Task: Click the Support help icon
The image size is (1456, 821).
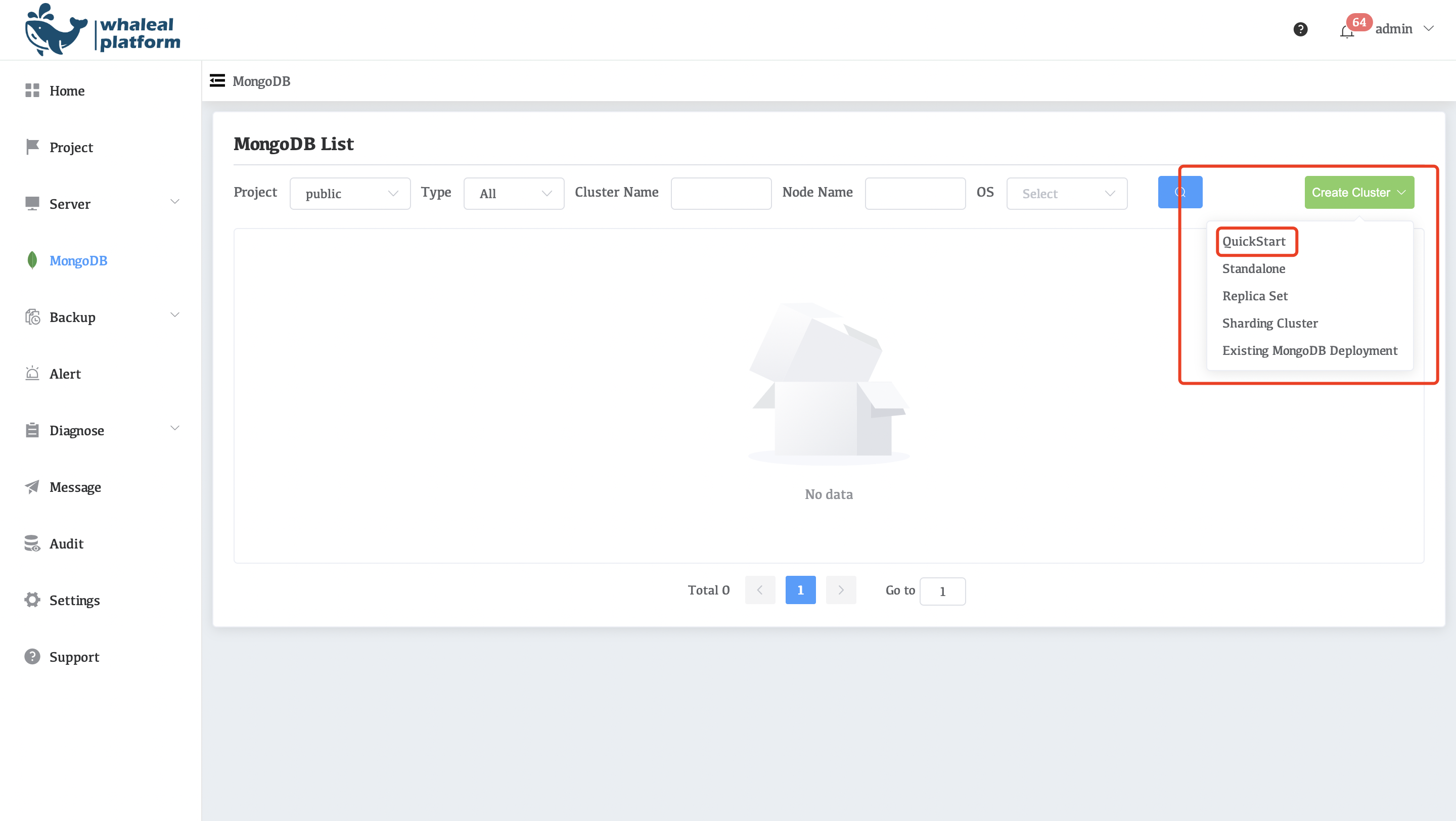Action: (x=32, y=657)
